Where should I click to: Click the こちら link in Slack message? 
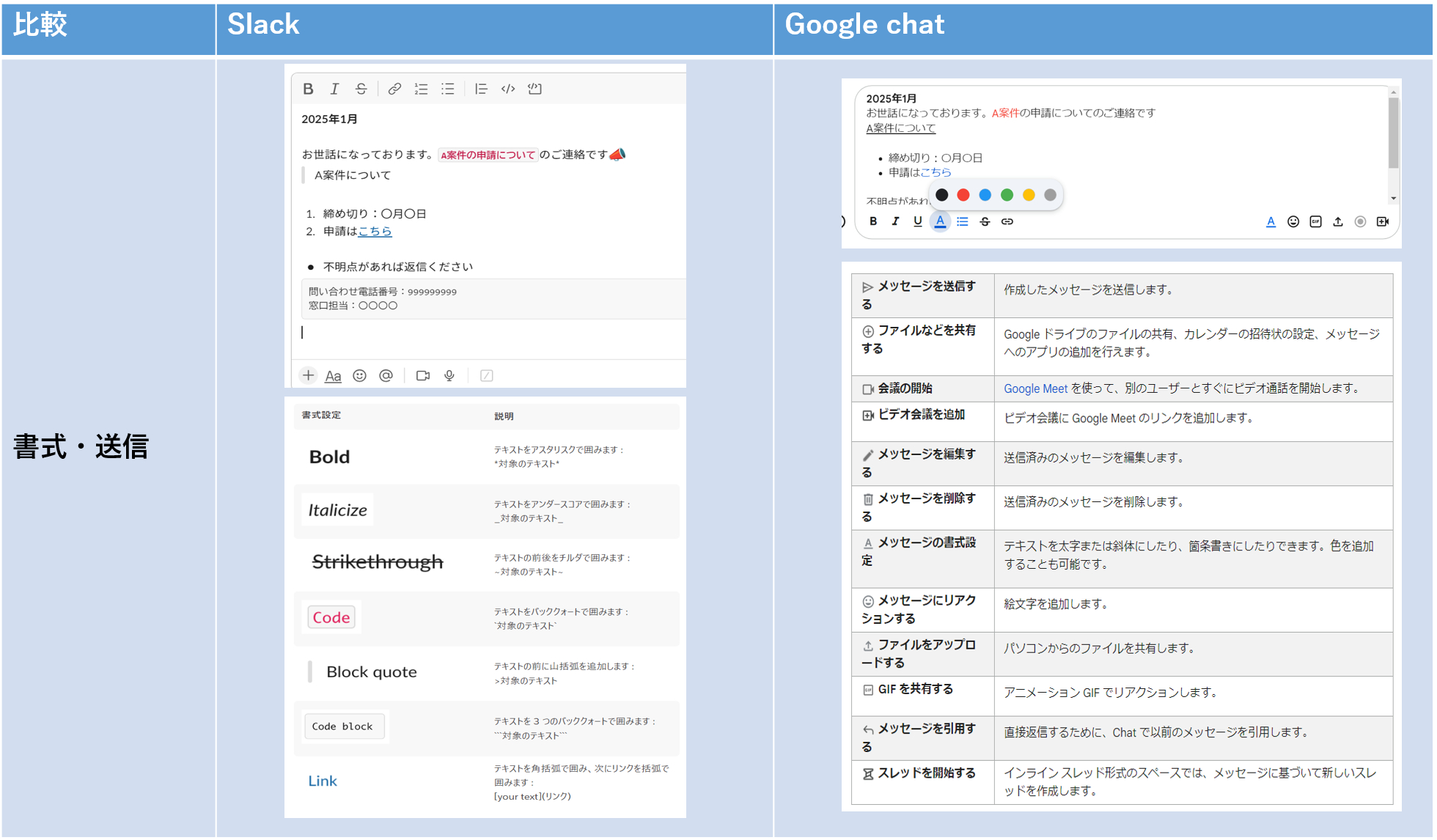click(x=375, y=231)
